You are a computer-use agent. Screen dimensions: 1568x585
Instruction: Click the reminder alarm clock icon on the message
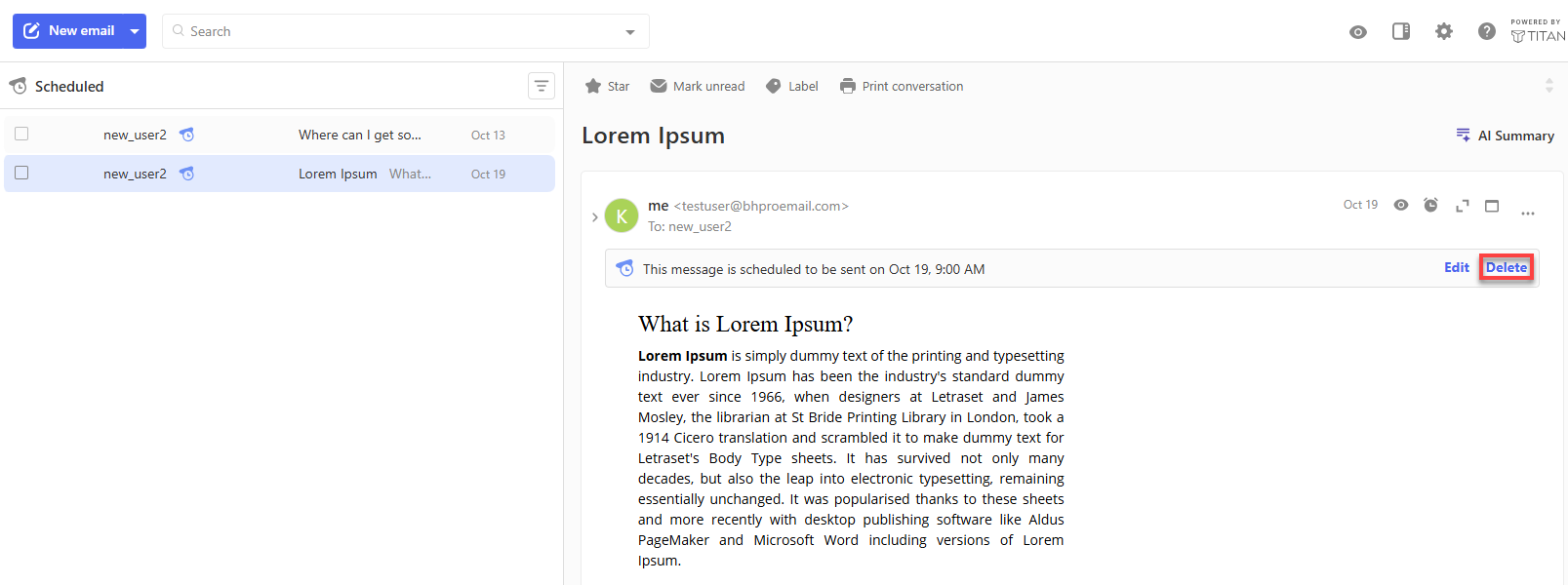(1430, 205)
